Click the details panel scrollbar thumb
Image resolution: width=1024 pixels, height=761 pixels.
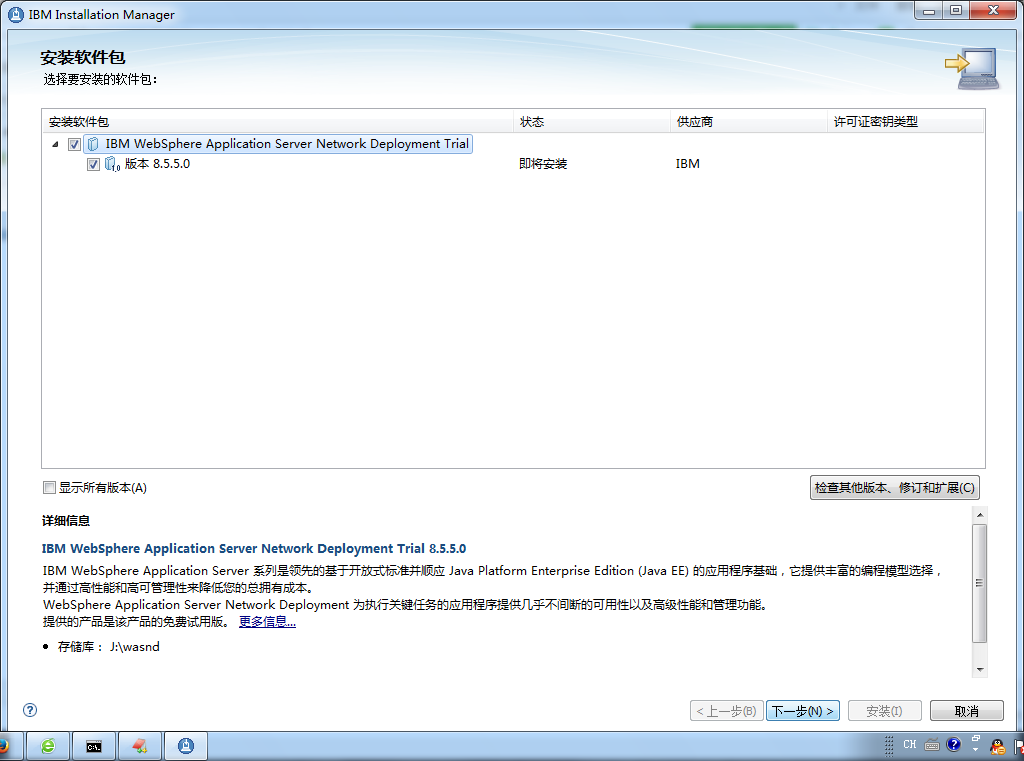tap(980, 583)
